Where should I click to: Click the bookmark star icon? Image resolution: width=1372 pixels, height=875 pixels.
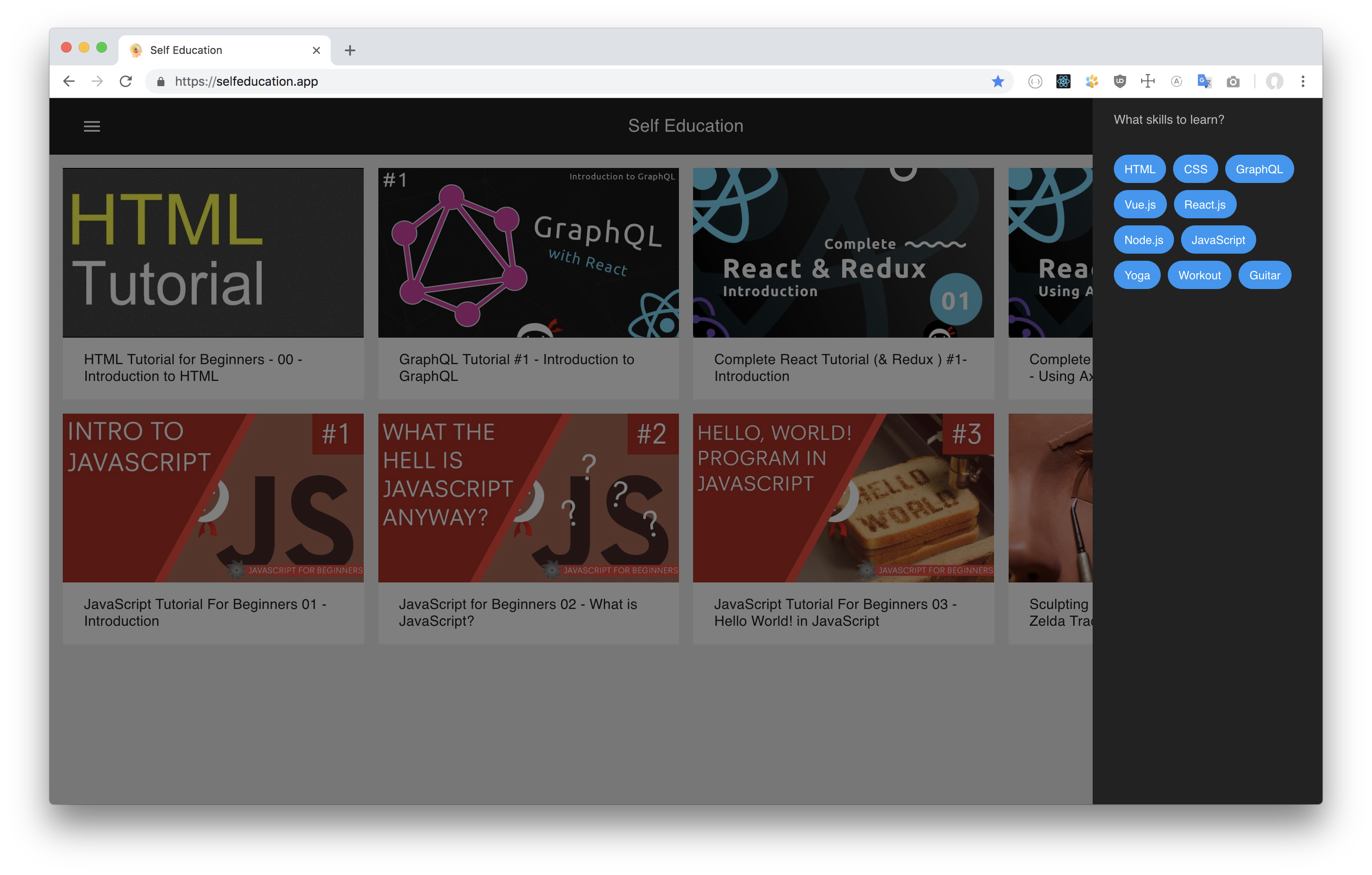click(997, 81)
